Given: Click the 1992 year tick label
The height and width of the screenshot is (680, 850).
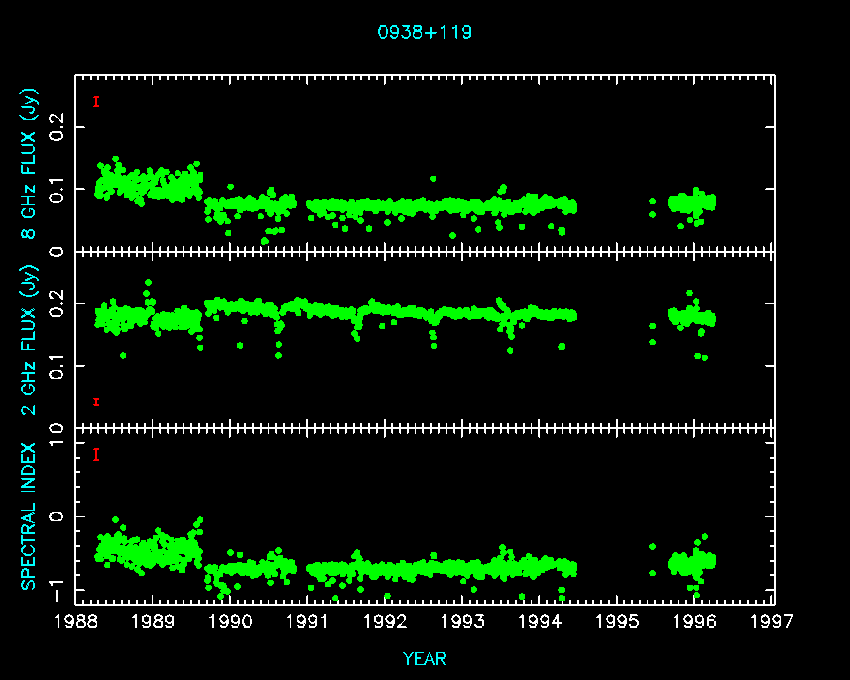Looking at the screenshot, I should point(386,622).
